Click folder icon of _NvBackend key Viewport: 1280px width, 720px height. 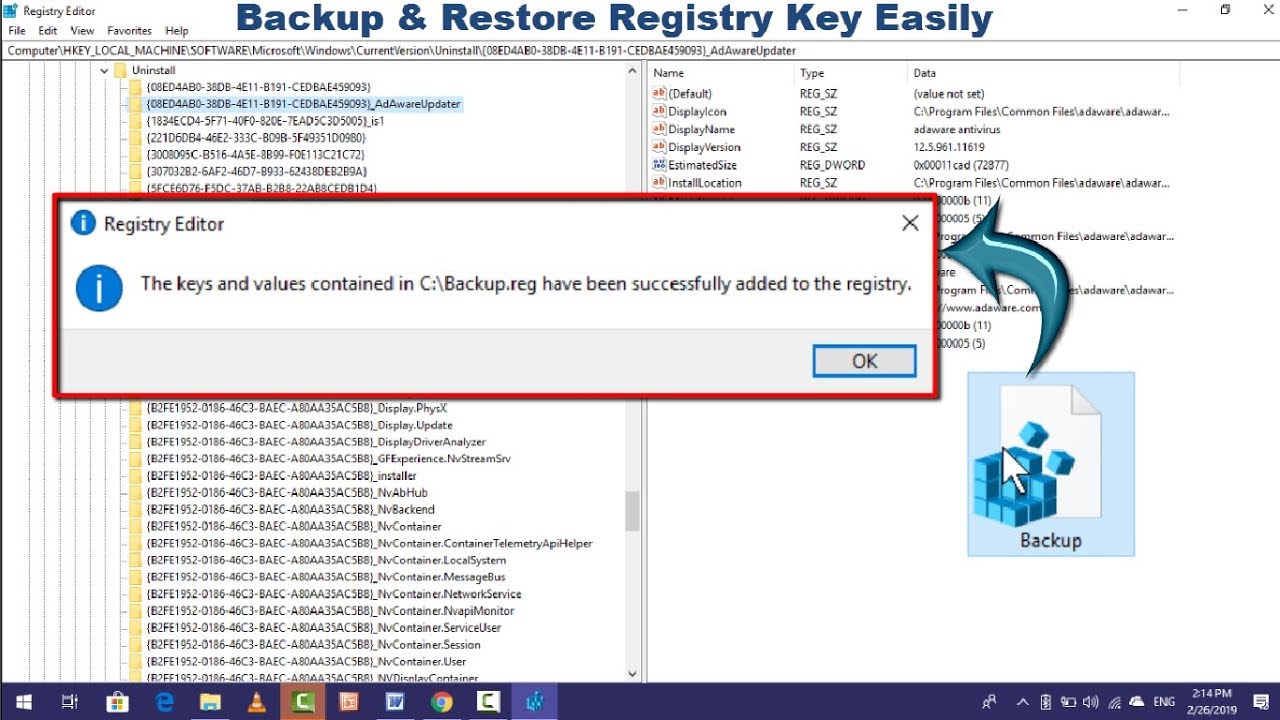point(136,510)
